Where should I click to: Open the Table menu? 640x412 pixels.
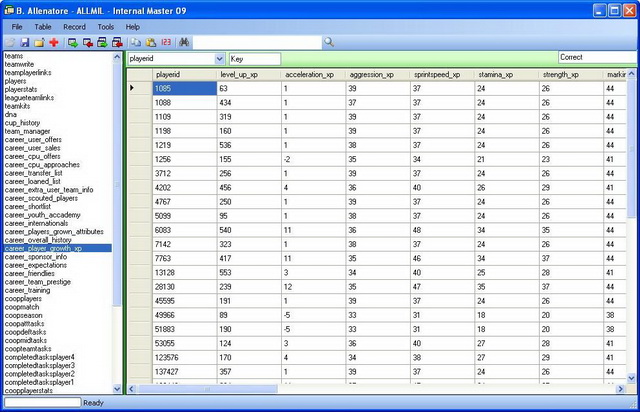[x=43, y=27]
